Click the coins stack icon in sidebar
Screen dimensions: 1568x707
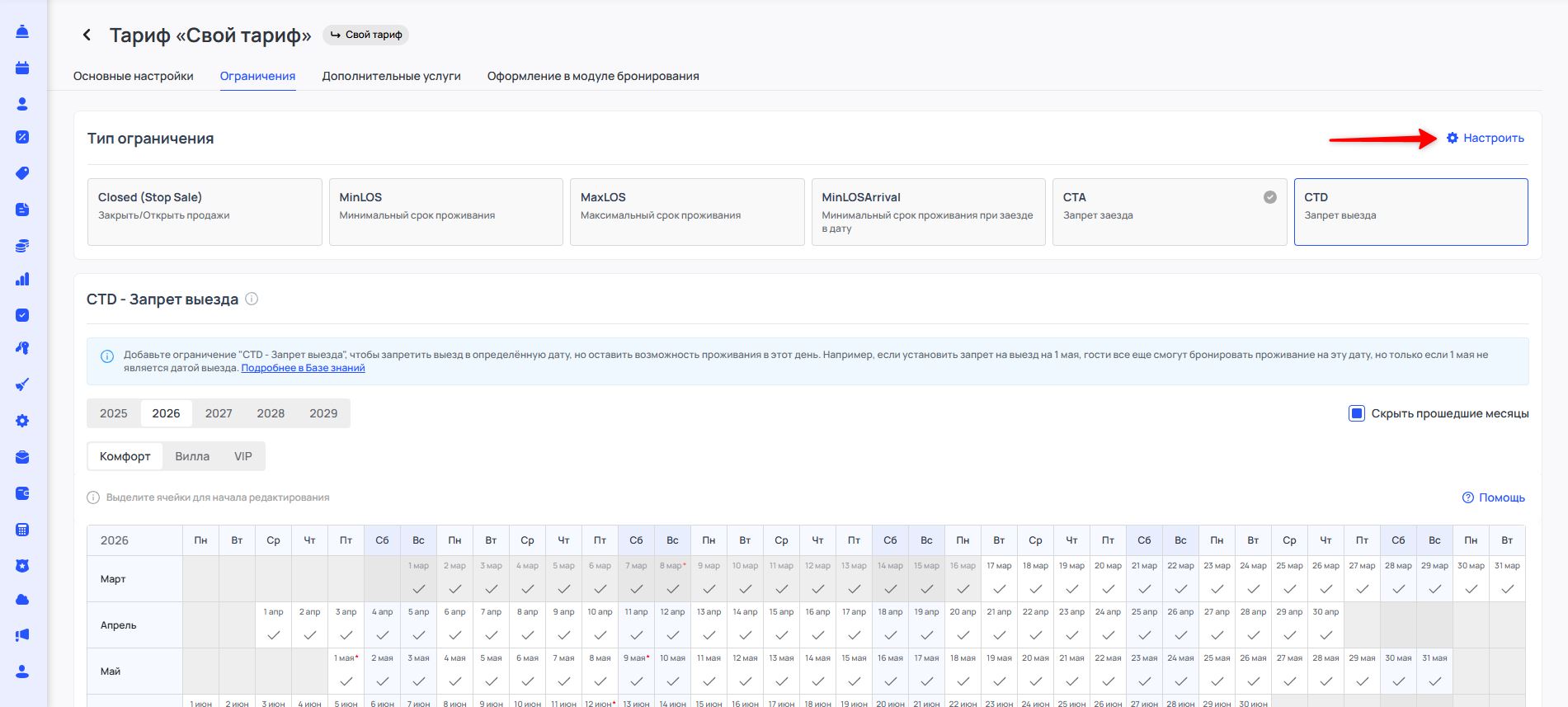22,246
